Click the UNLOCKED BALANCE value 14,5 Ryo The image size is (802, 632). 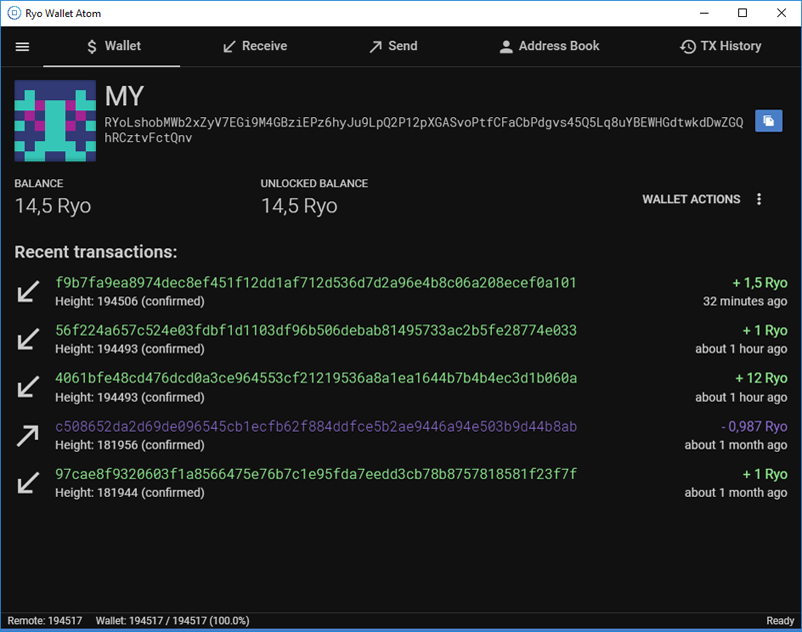coord(299,206)
